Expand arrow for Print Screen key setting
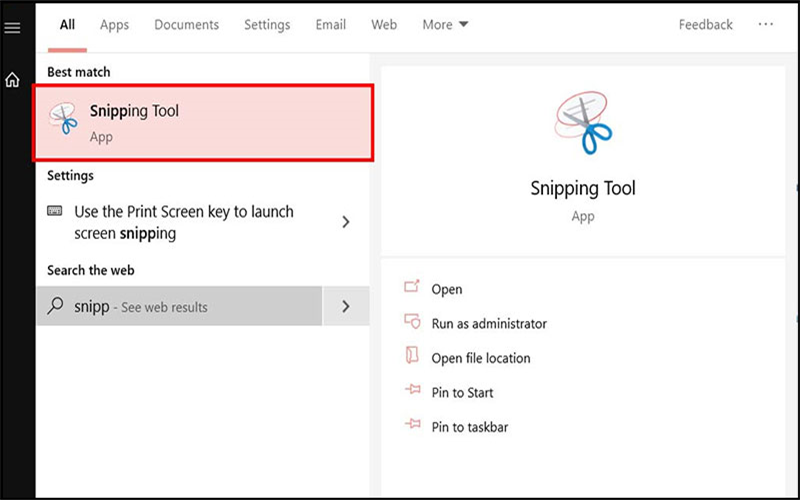This screenshot has height=500, width=800. coord(346,221)
